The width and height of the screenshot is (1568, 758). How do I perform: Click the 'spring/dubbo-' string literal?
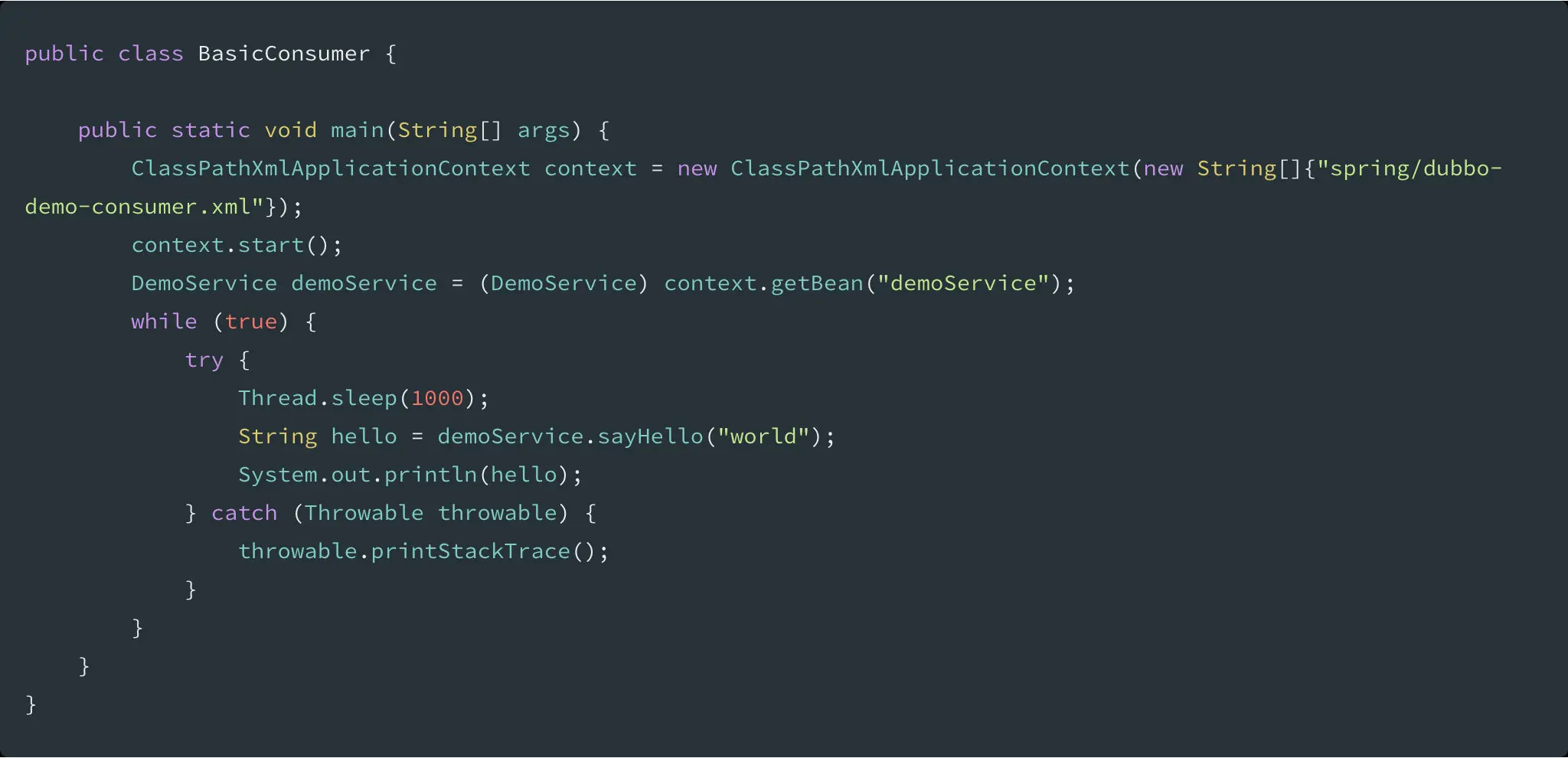pyautogui.click(x=1410, y=169)
